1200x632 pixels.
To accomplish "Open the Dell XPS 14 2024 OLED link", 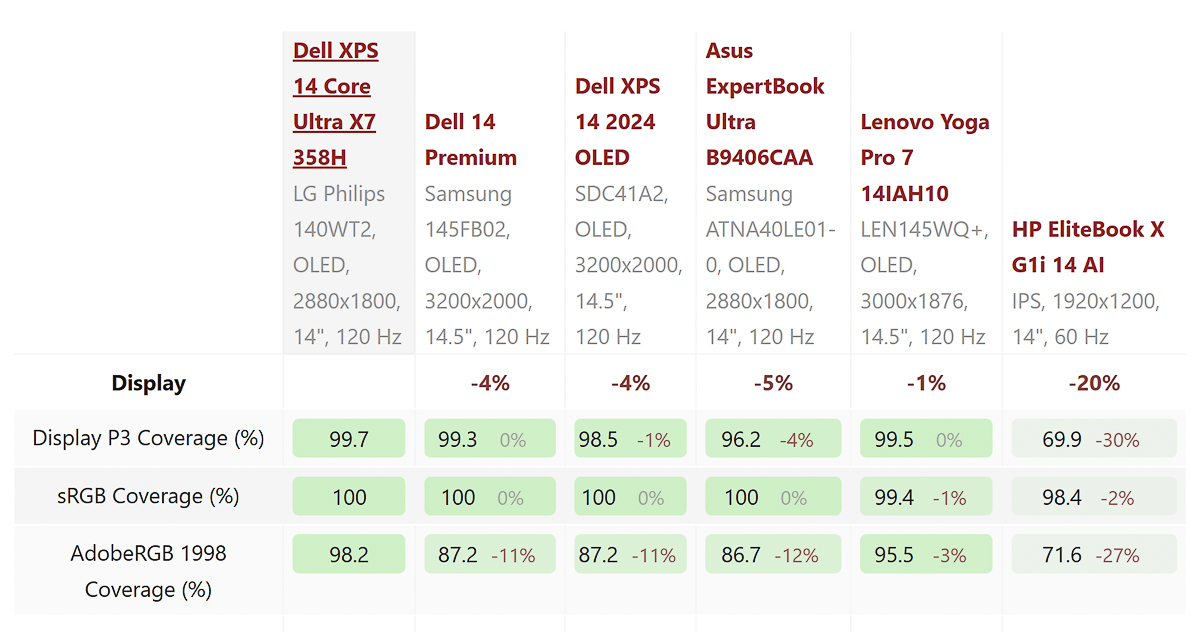I will pyautogui.click(x=616, y=122).
